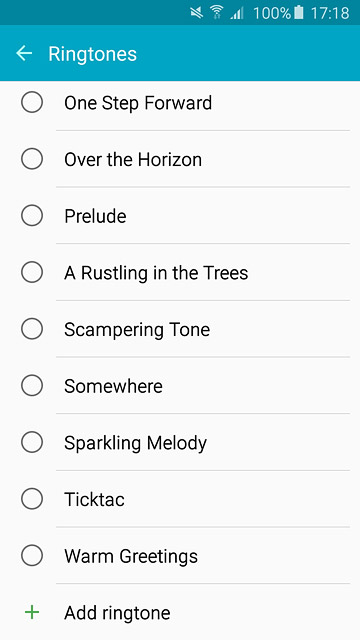
Task: Tap the muted sound icon in the status bar
Action: coord(197,13)
